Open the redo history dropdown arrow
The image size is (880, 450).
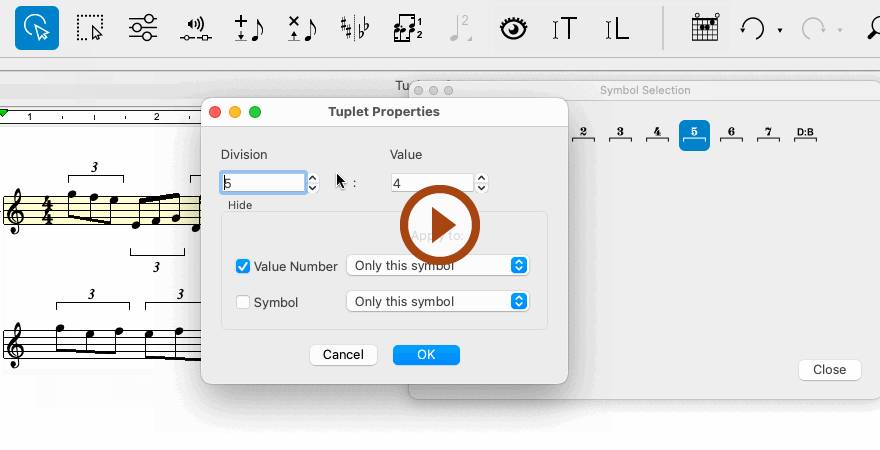(840, 30)
